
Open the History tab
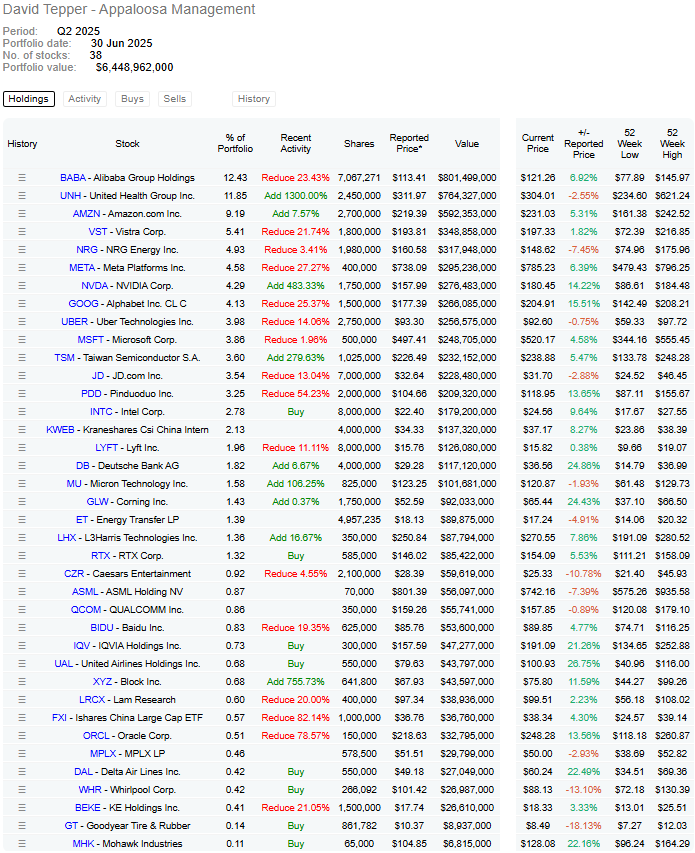tap(254, 99)
